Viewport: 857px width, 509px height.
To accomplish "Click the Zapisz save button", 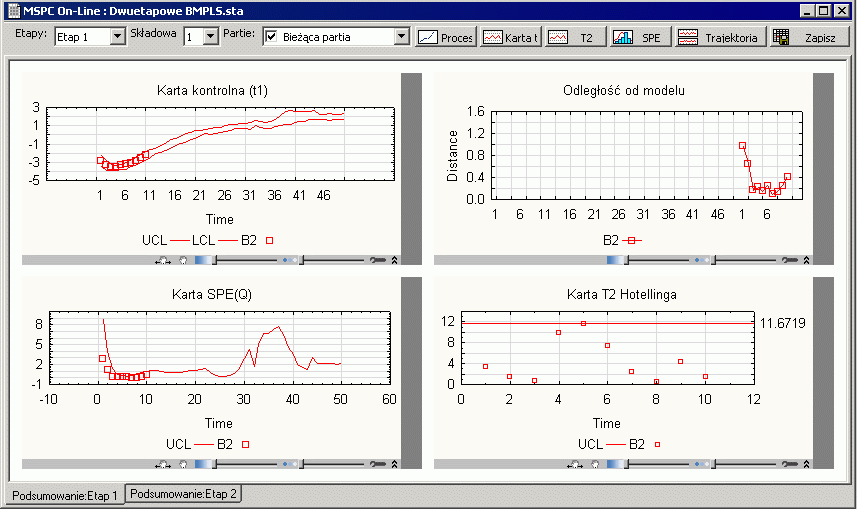I will click(809, 37).
